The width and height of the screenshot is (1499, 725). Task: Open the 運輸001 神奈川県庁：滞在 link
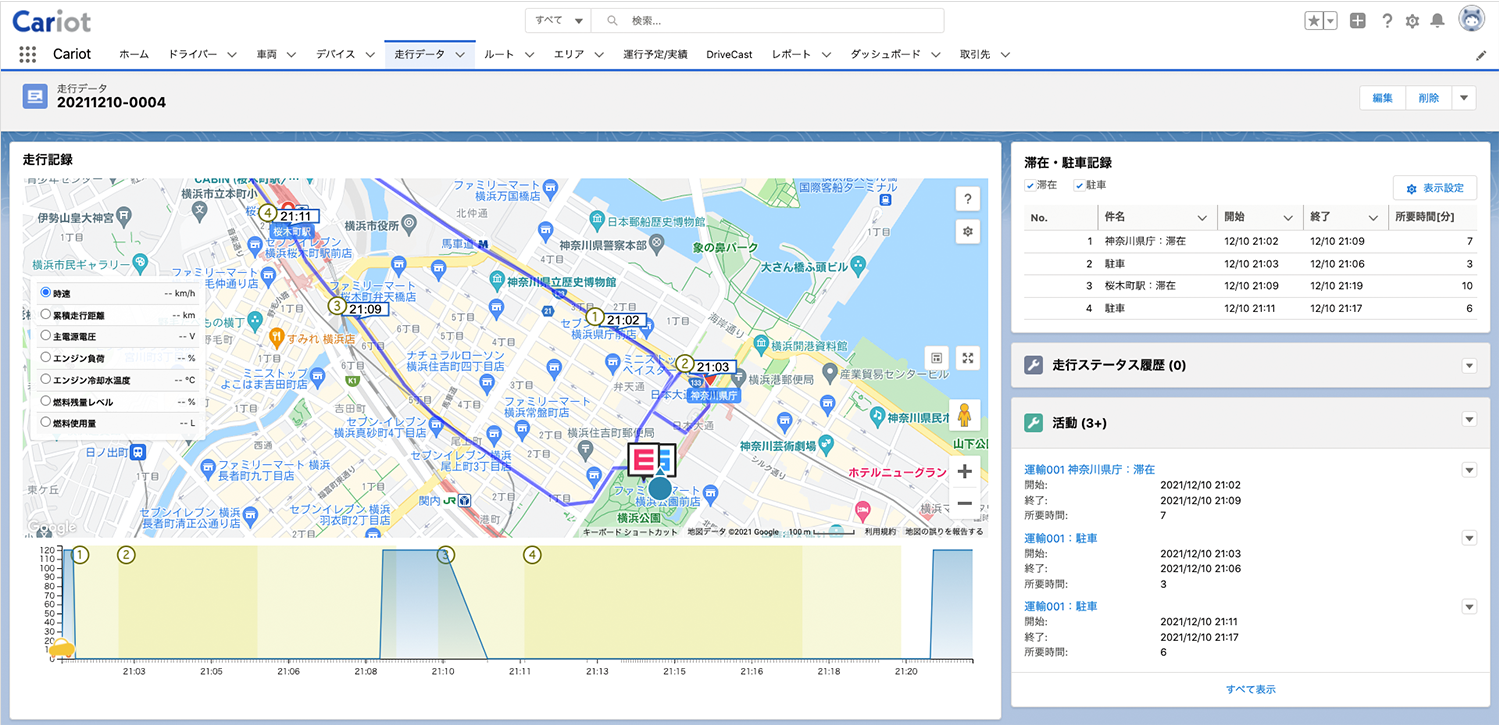(x=1089, y=469)
